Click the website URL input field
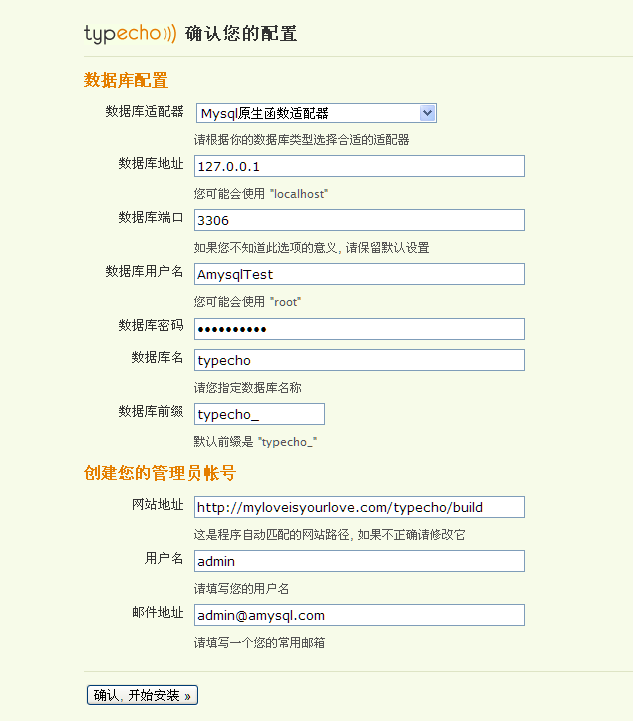Screen dimensions: 633x721 (358, 507)
